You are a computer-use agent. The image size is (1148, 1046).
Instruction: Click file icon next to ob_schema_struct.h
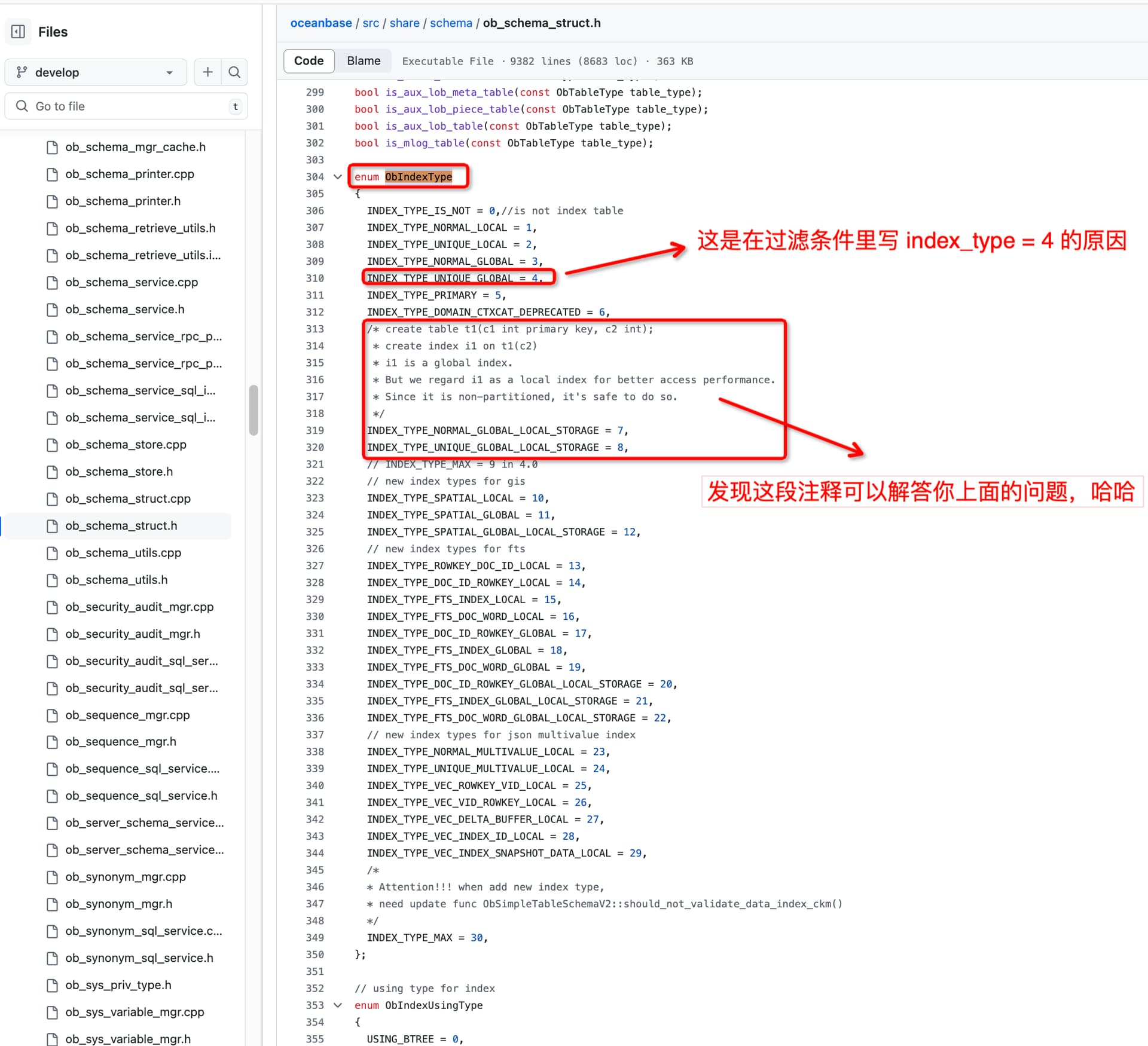point(53,526)
